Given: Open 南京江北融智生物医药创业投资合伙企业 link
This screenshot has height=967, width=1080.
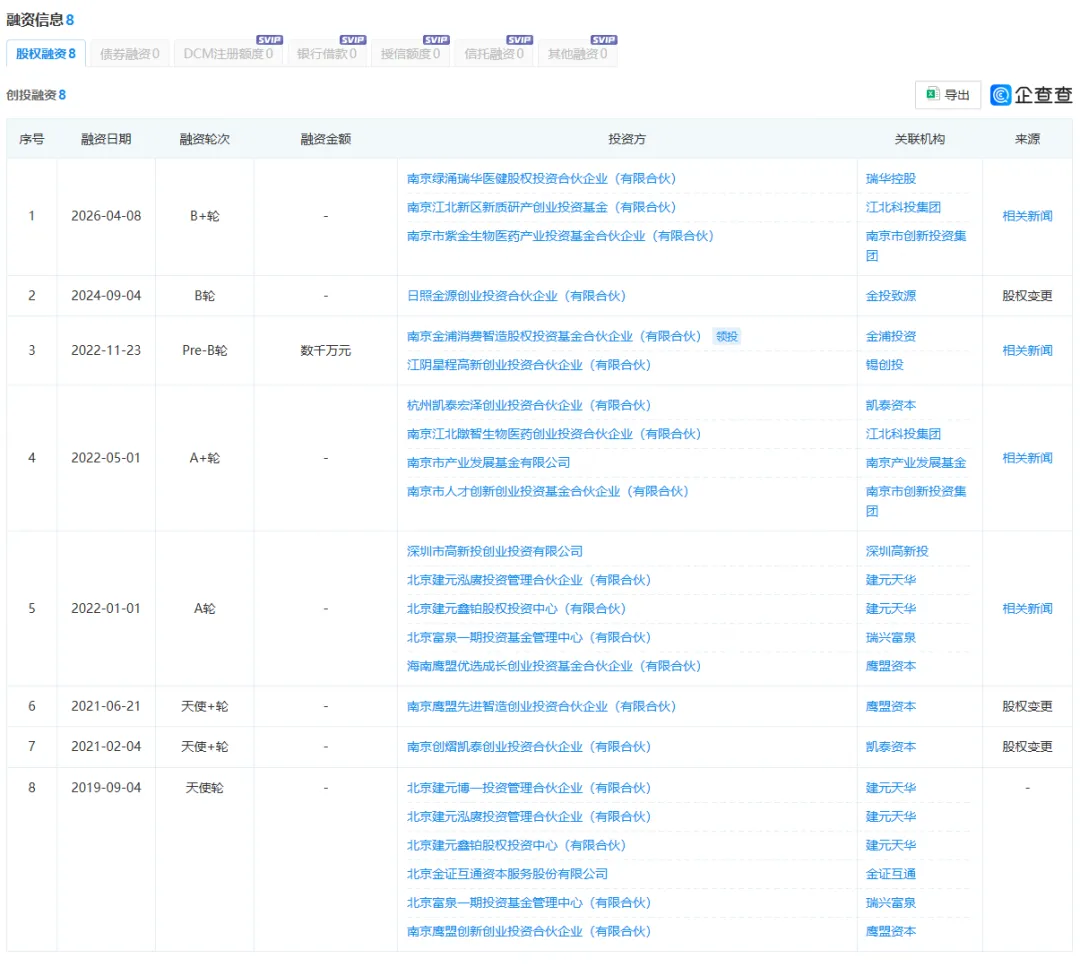Looking at the screenshot, I should [554, 434].
